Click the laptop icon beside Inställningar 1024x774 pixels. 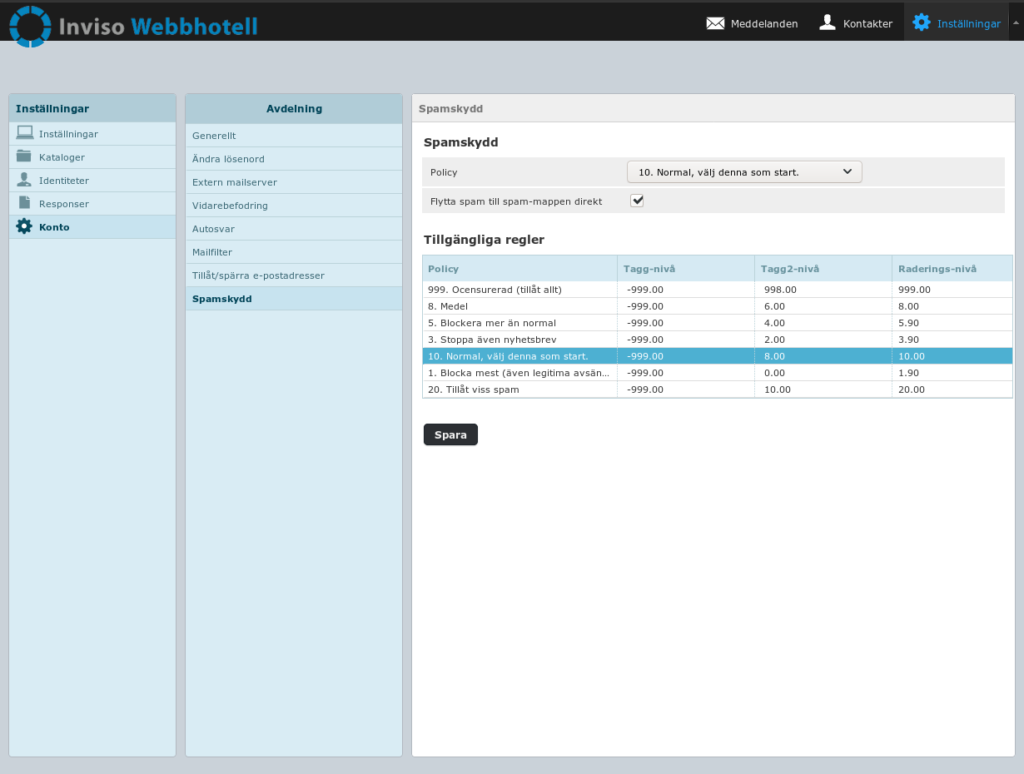coord(24,133)
